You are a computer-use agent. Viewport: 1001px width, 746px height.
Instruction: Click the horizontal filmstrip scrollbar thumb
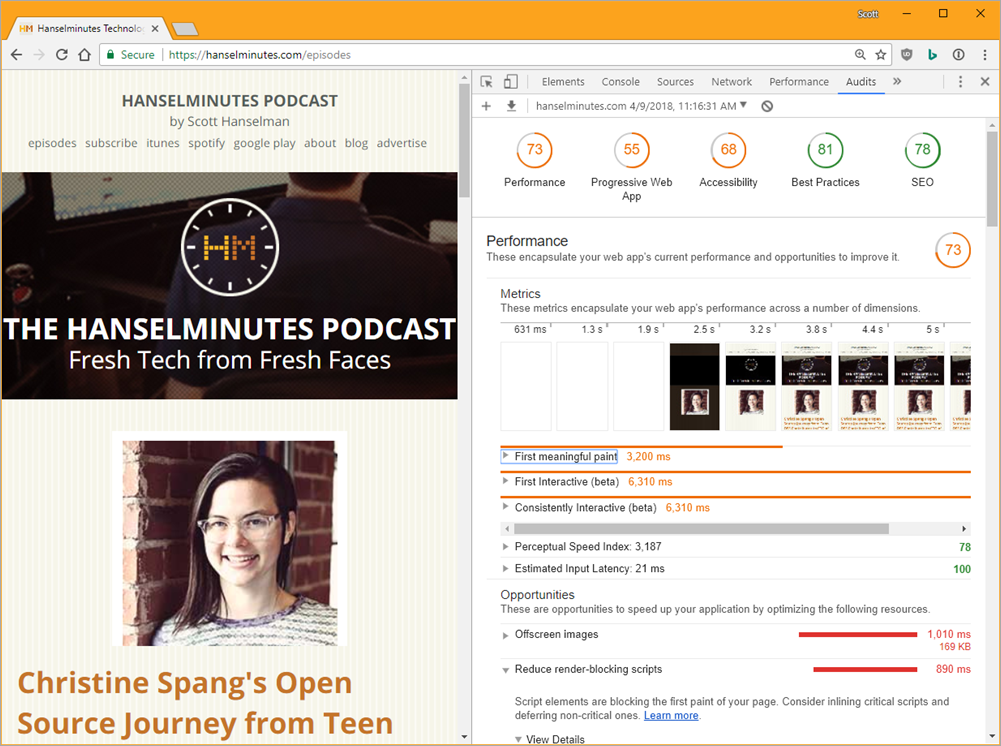tap(701, 529)
